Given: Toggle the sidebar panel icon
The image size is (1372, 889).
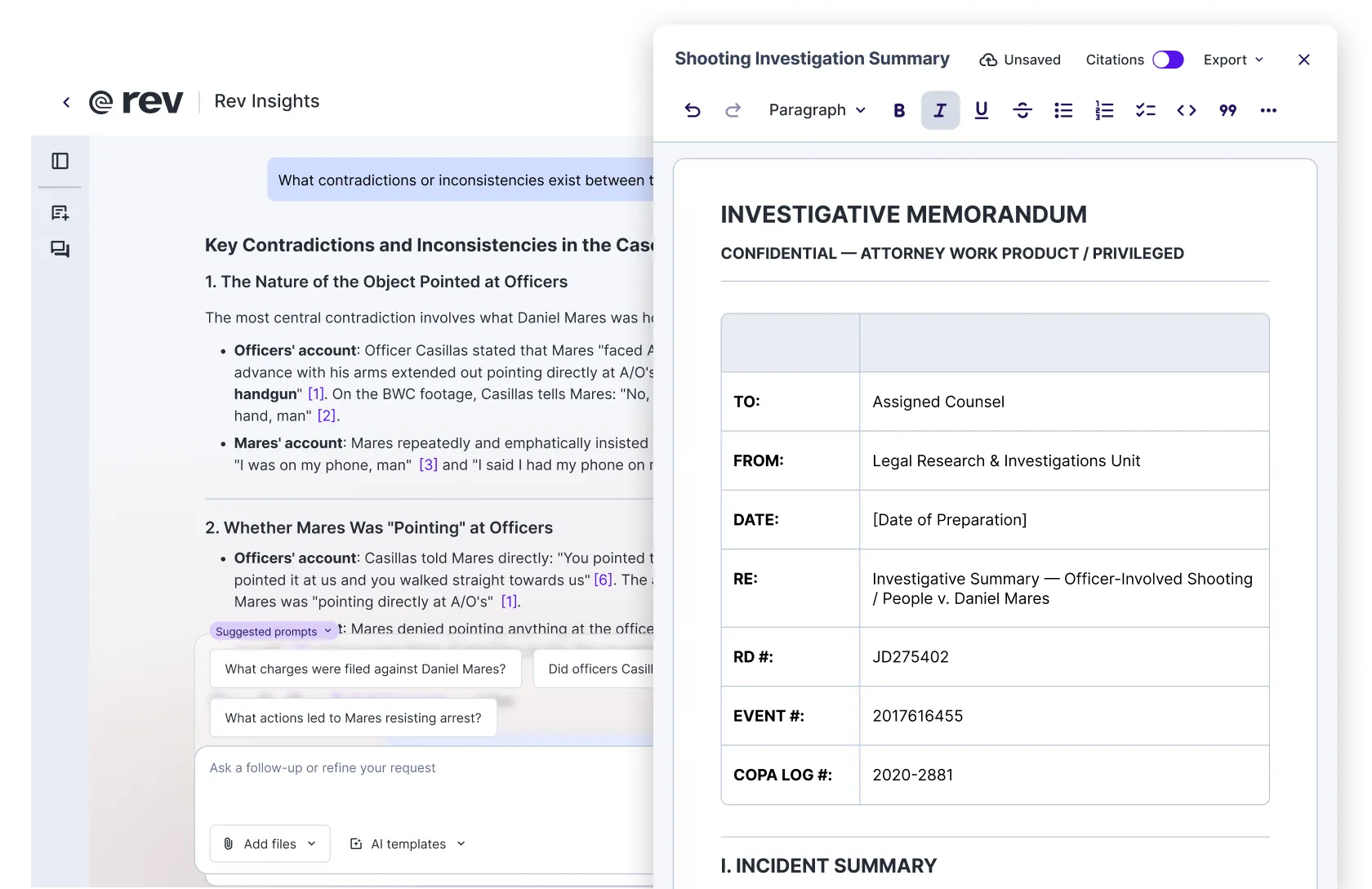Looking at the screenshot, I should [60, 161].
